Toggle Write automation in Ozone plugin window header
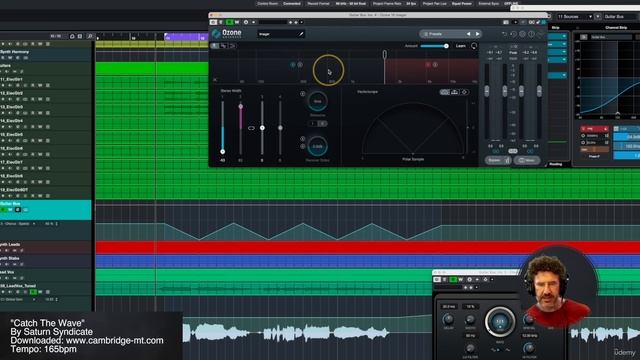 (237, 22)
